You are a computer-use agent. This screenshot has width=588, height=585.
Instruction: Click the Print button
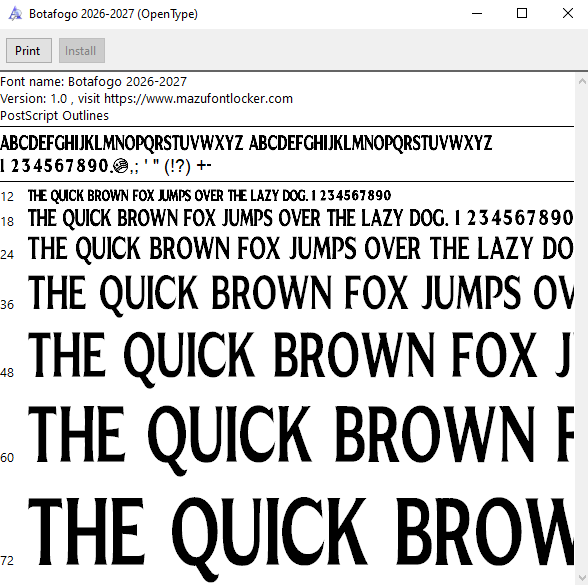pos(29,51)
